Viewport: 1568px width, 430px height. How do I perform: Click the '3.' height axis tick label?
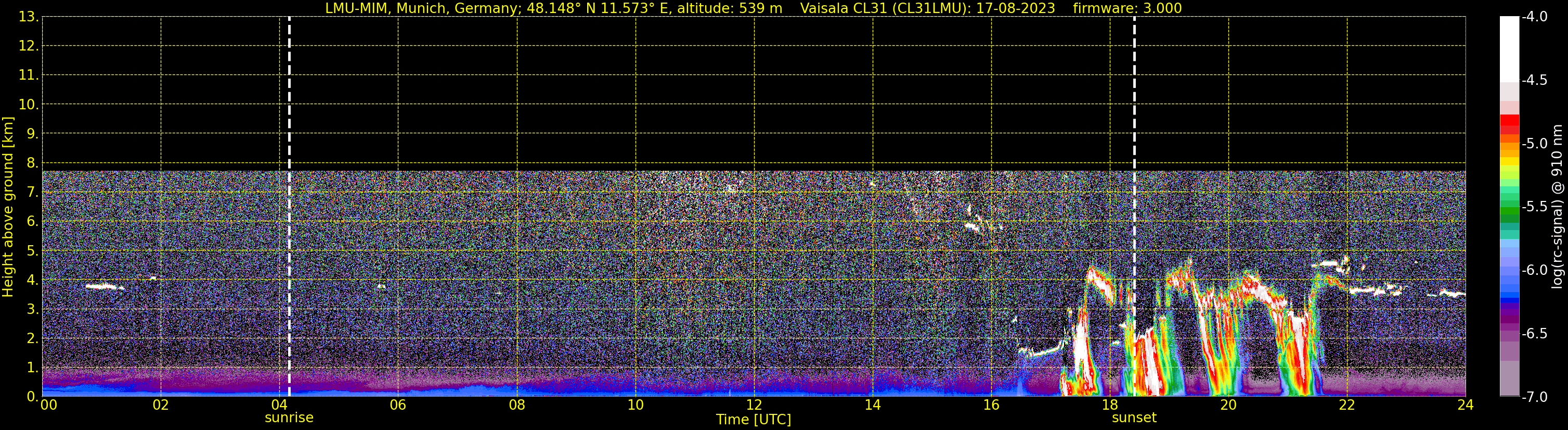click(32, 309)
